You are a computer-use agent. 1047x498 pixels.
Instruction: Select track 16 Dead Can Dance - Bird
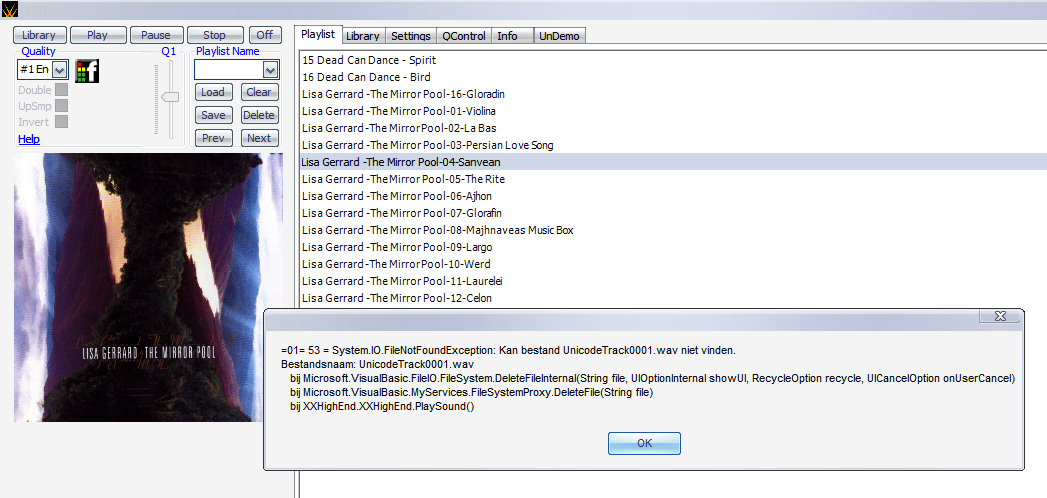click(x=673, y=77)
